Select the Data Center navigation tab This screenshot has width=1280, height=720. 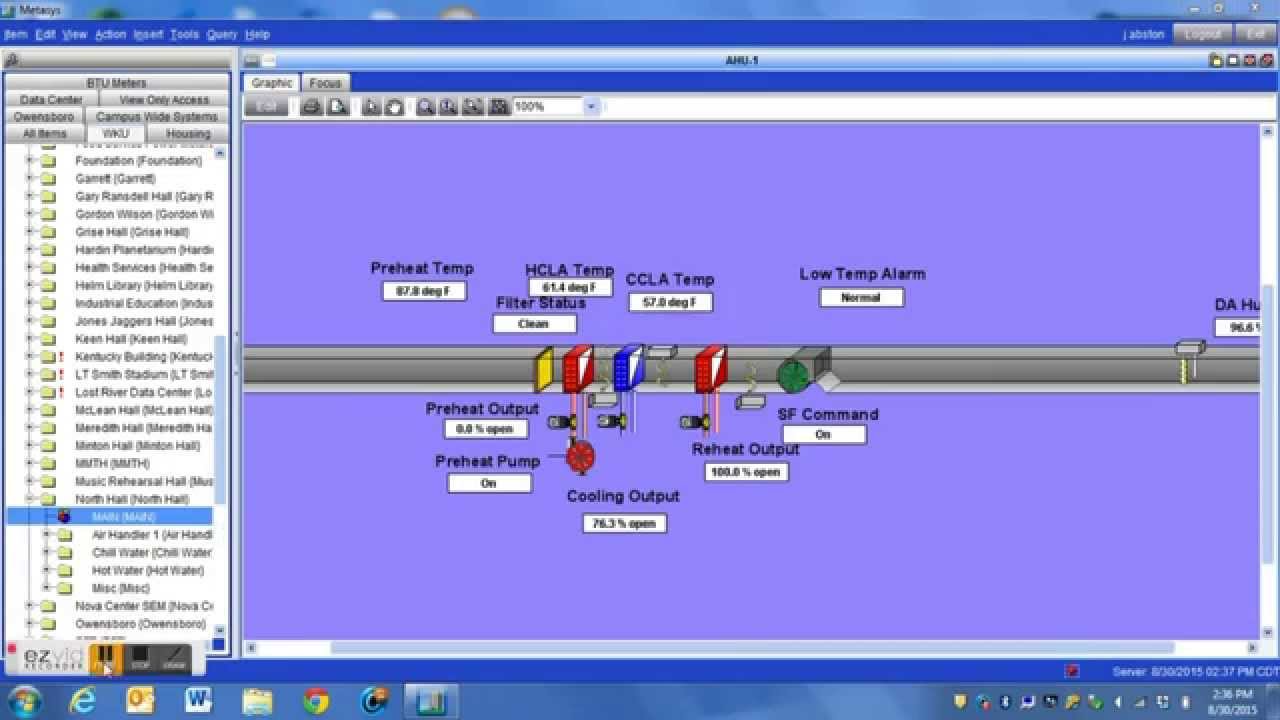[51, 100]
